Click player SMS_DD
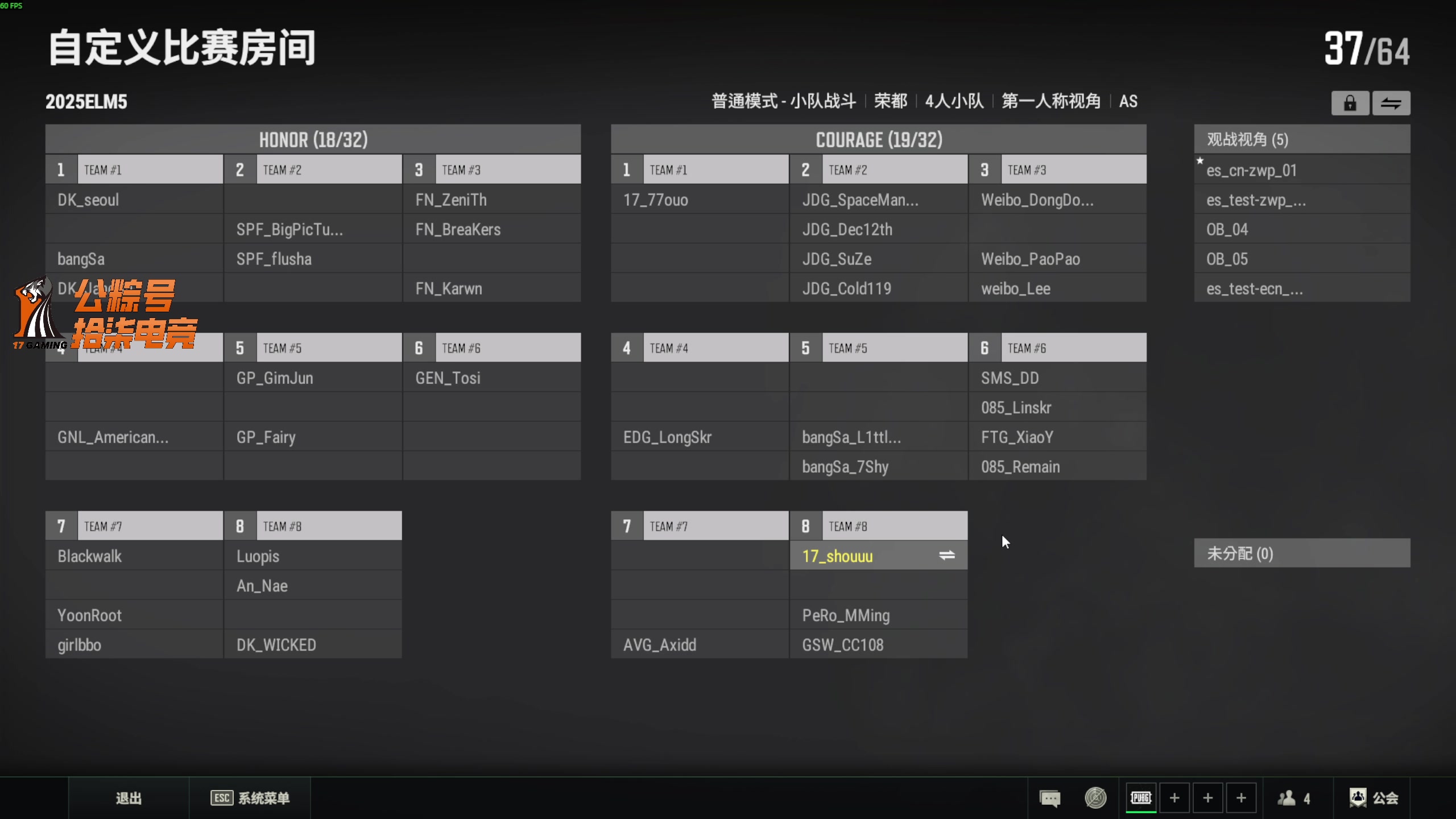 [1058, 378]
